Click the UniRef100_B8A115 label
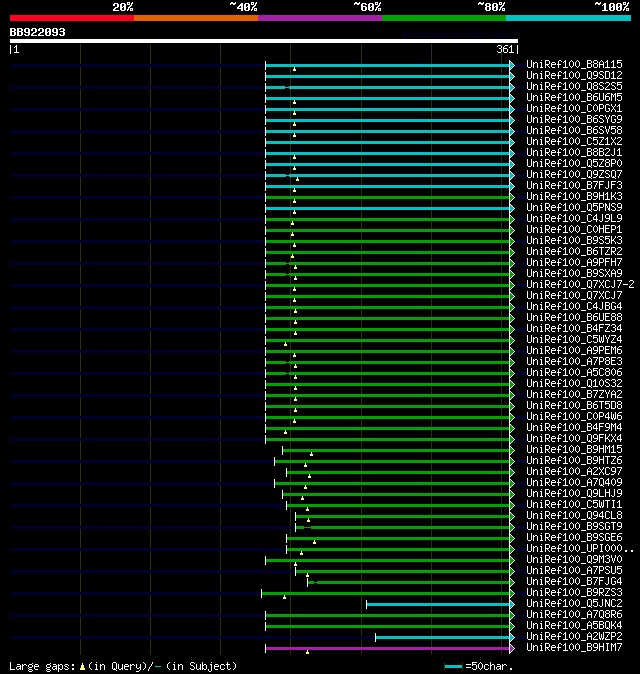Image resolution: width=640 pixels, height=674 pixels. (x=574, y=64)
